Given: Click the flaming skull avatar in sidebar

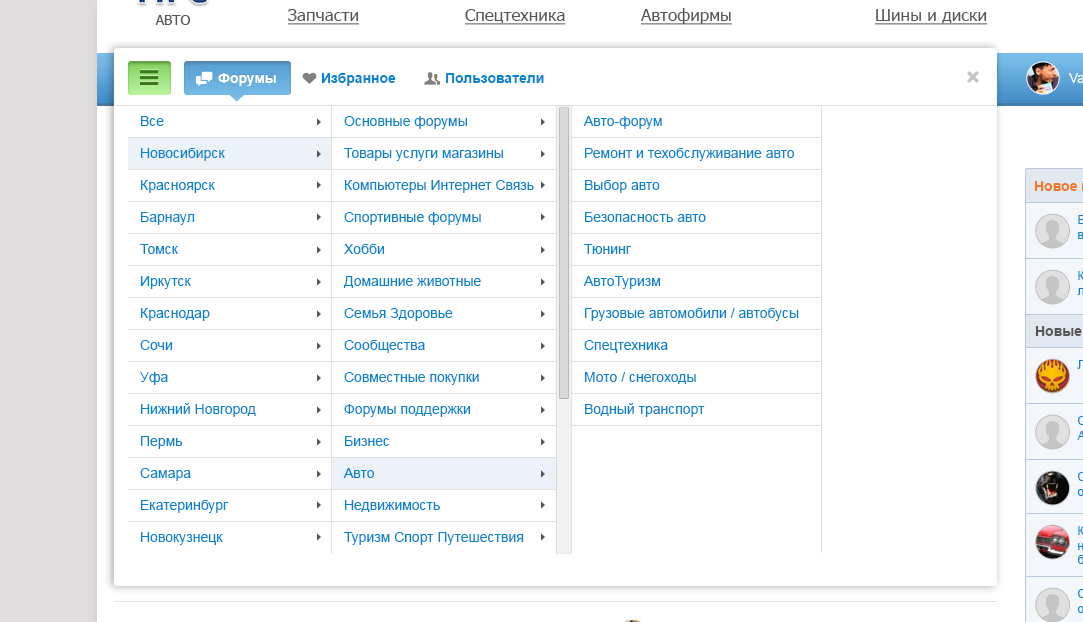Looking at the screenshot, I should (1052, 376).
